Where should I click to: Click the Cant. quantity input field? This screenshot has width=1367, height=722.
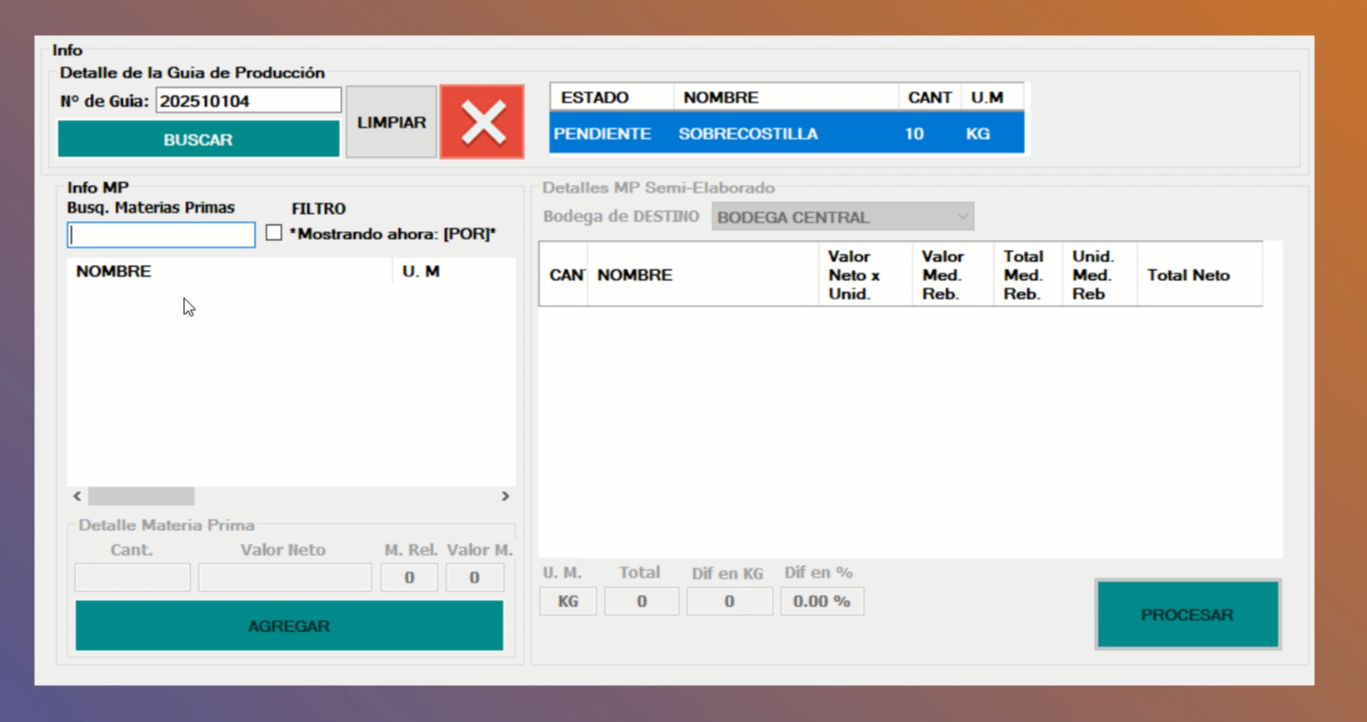132,577
